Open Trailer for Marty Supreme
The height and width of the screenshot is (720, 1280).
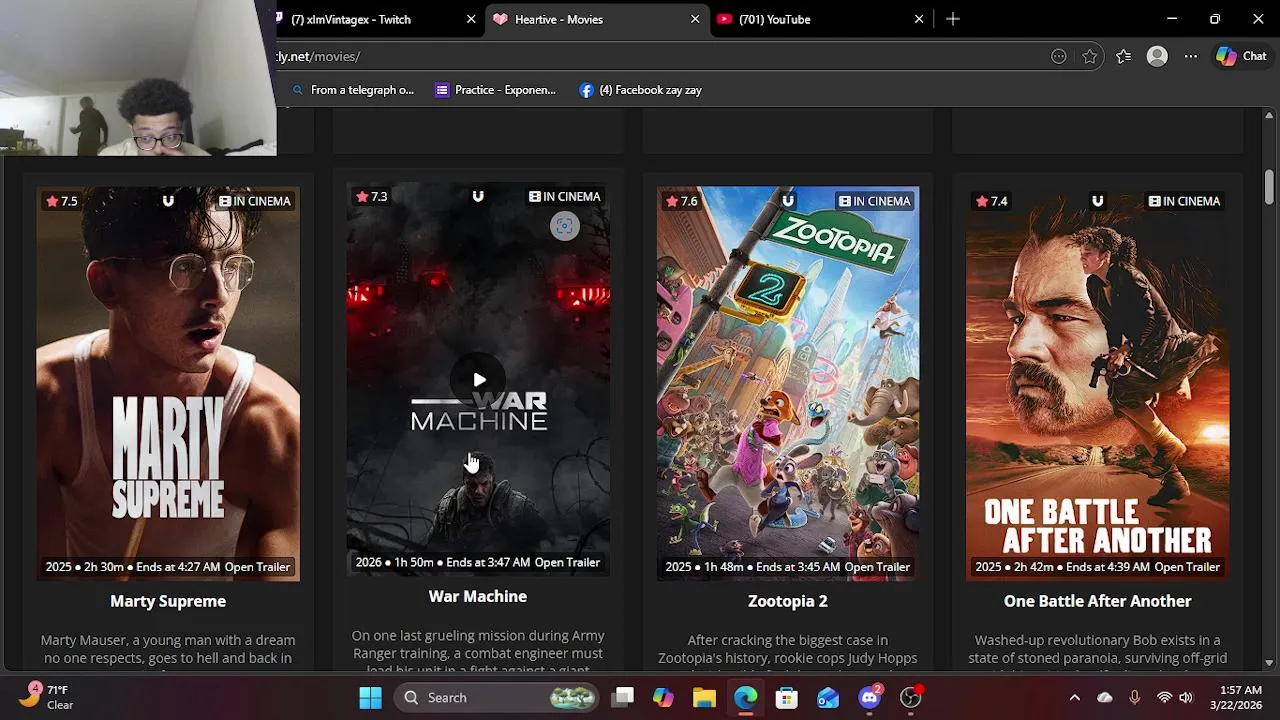(257, 567)
